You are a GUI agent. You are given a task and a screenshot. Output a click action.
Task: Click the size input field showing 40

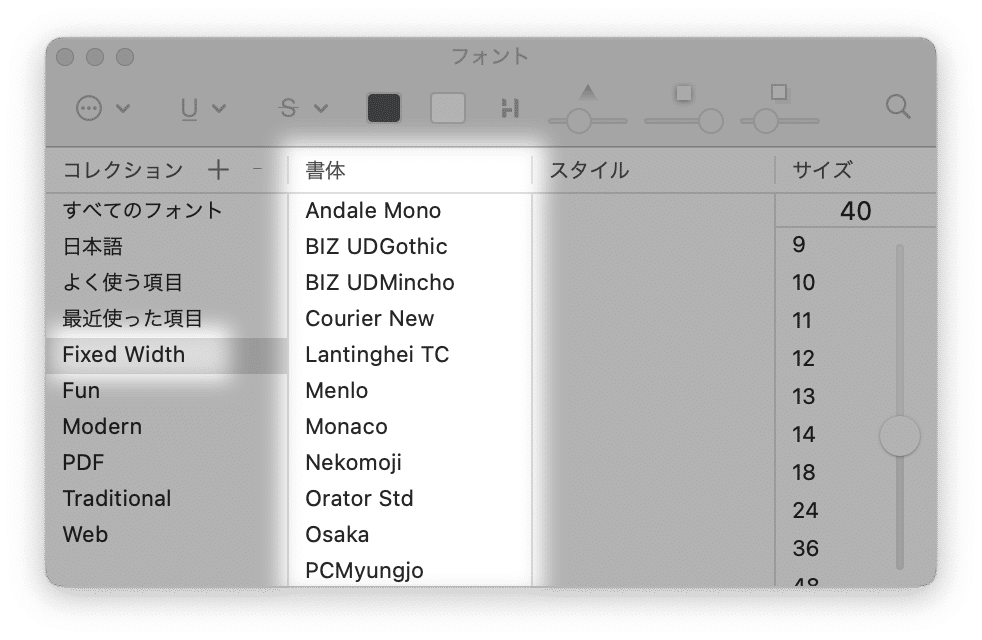[x=855, y=210]
